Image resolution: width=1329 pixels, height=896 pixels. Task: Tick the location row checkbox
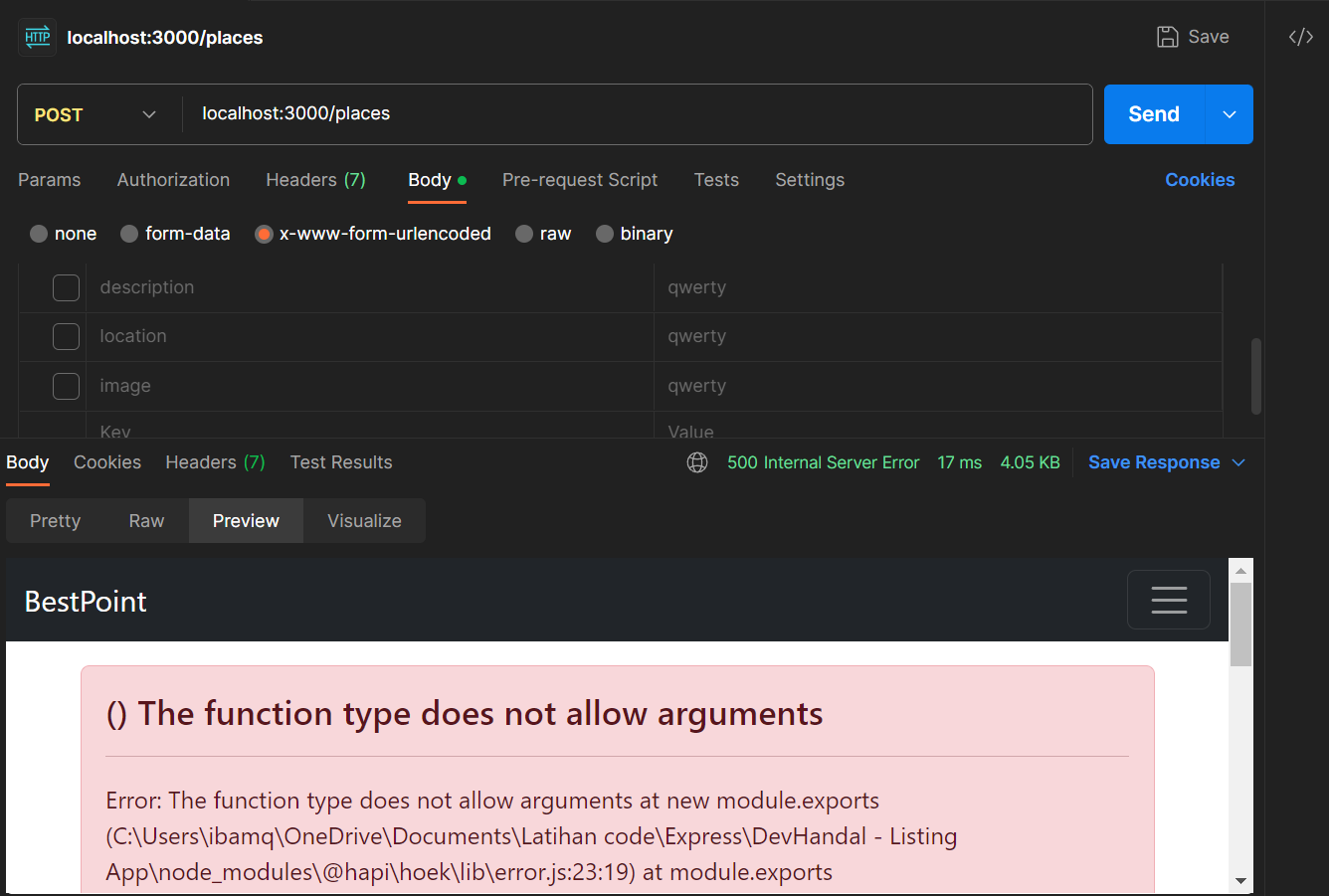coord(66,336)
